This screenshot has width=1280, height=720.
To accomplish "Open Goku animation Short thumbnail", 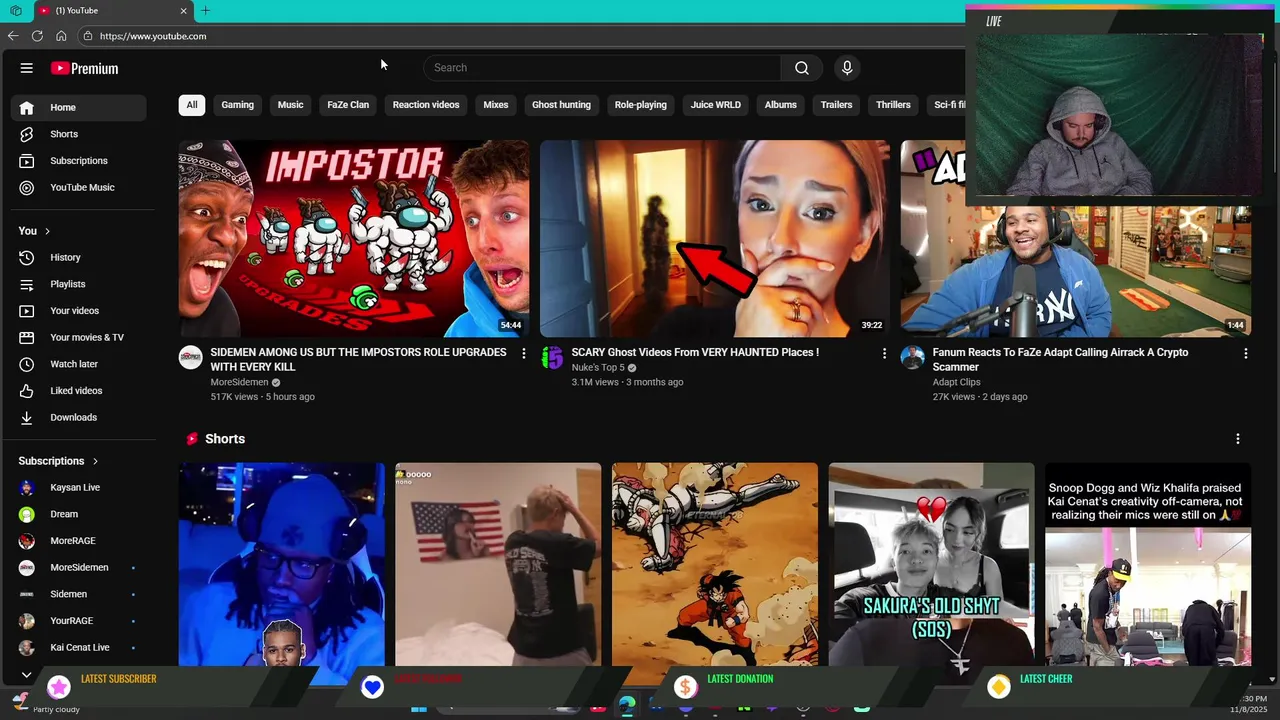I will 715,563.
